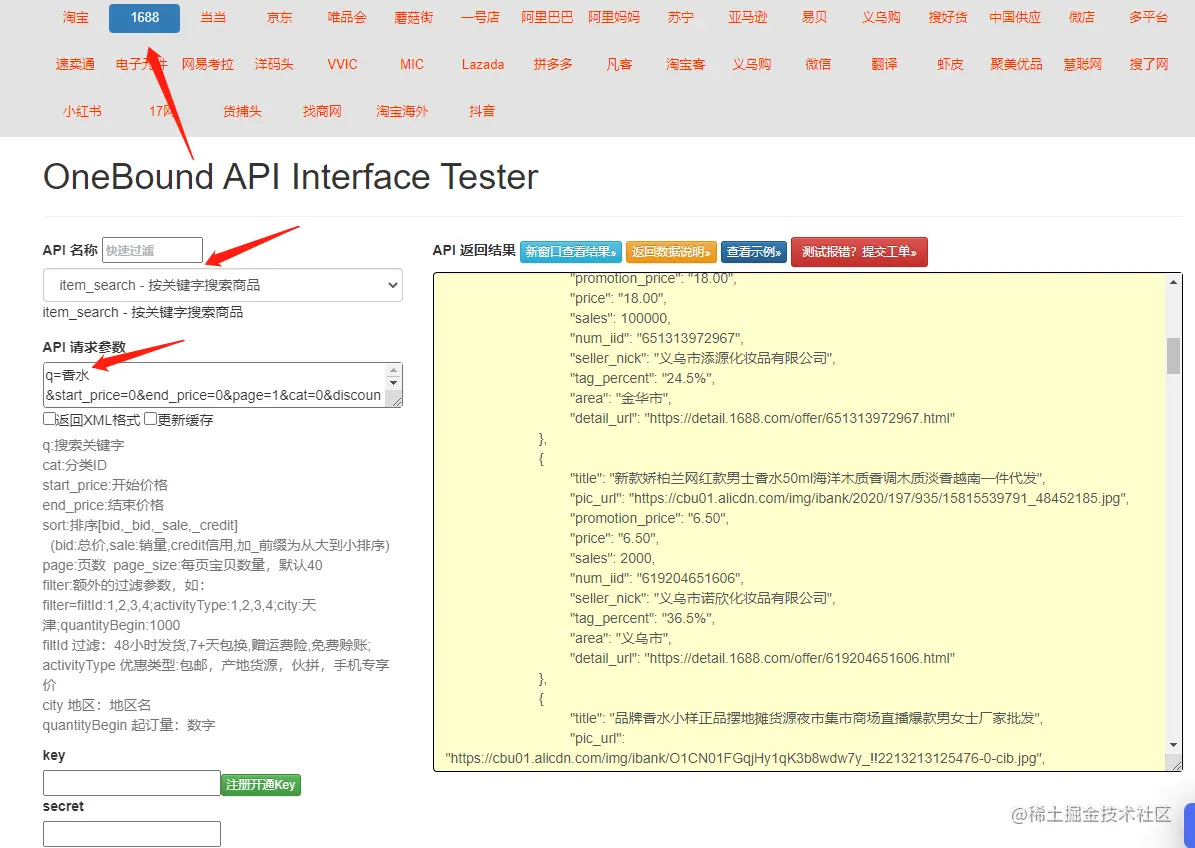
Task: Open the 速卖通 tab
Action: coord(75,65)
